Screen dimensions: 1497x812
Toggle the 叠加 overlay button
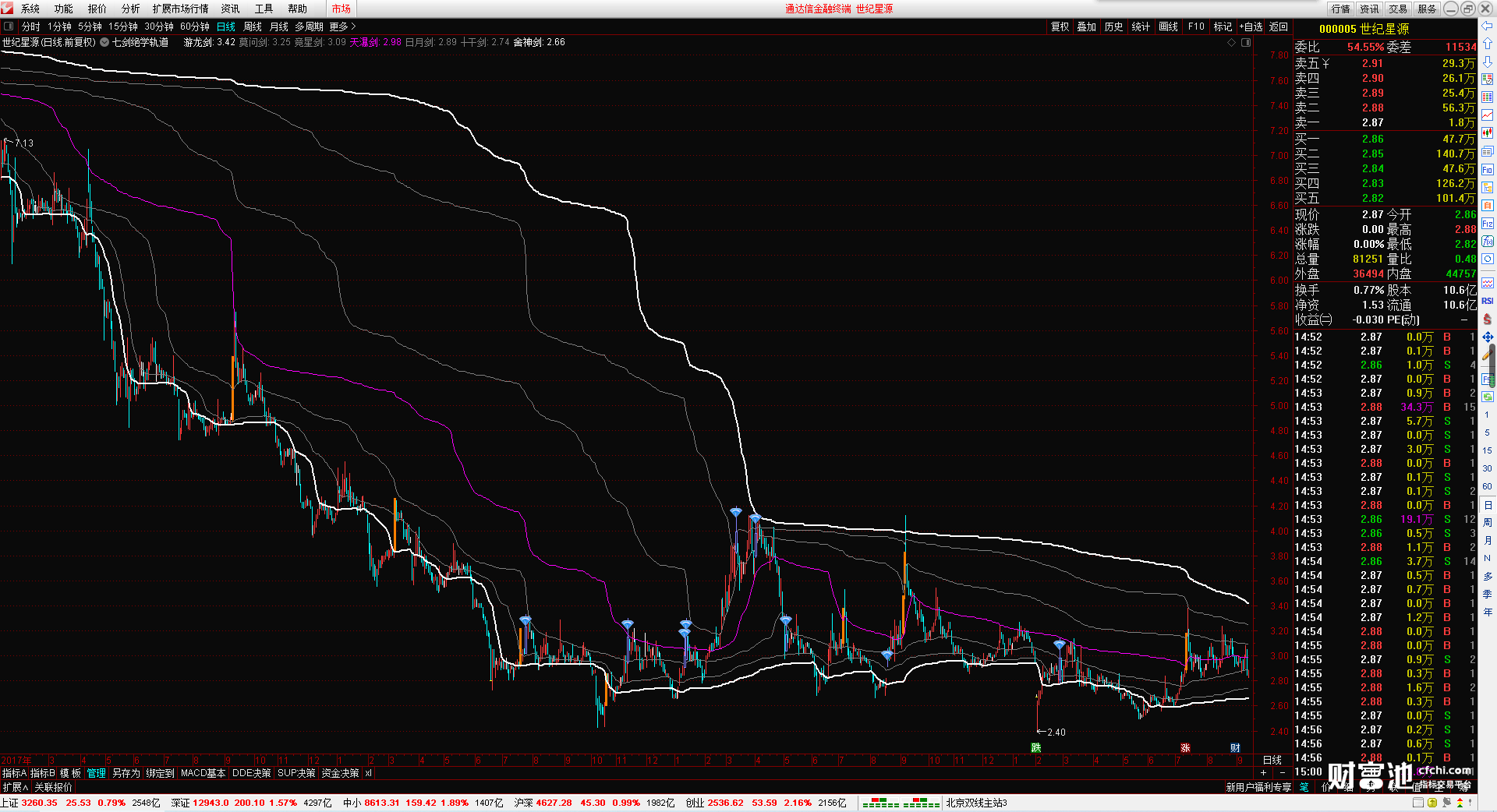(1087, 26)
